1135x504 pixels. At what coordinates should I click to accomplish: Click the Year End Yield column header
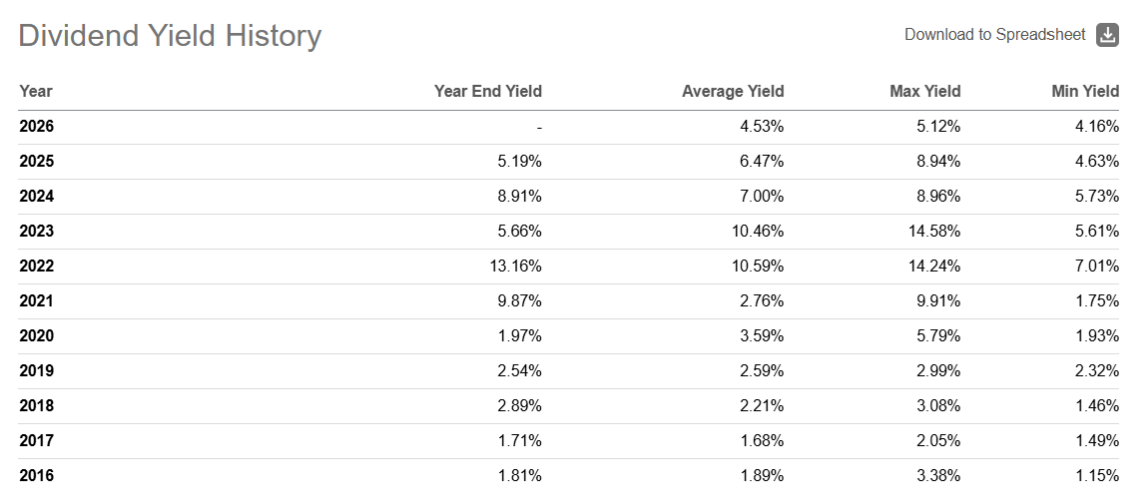click(x=488, y=91)
